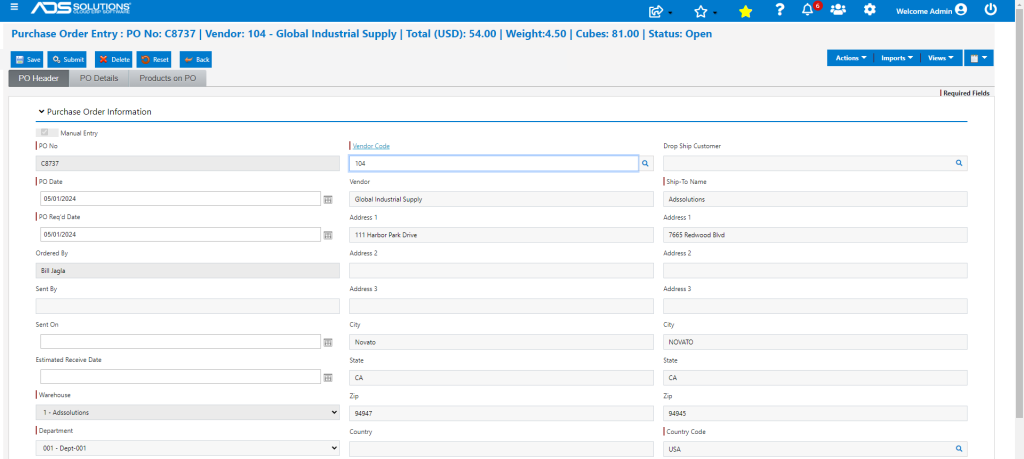Image resolution: width=1024 pixels, height=459 pixels.
Task: Click the yellow filled star icon
Action: point(745,11)
